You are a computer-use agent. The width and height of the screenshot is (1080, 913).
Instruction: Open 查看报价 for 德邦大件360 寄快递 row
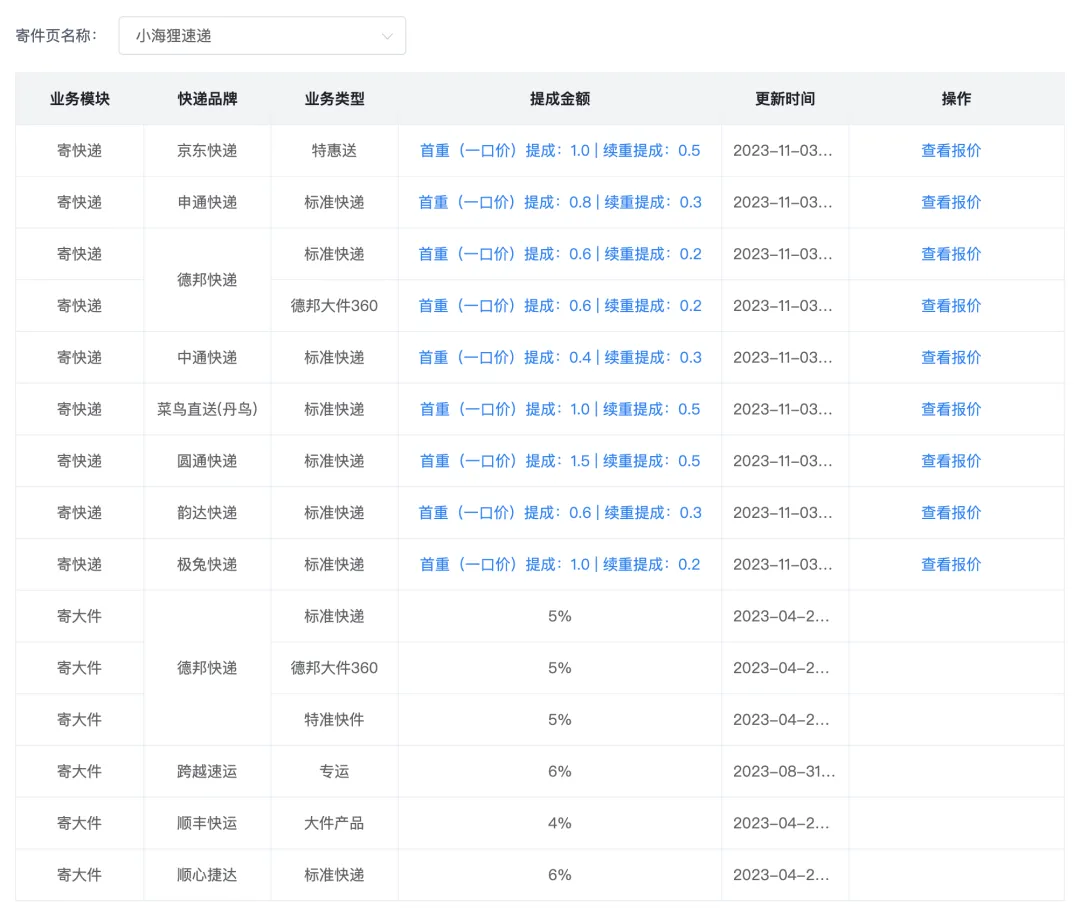(x=951, y=306)
